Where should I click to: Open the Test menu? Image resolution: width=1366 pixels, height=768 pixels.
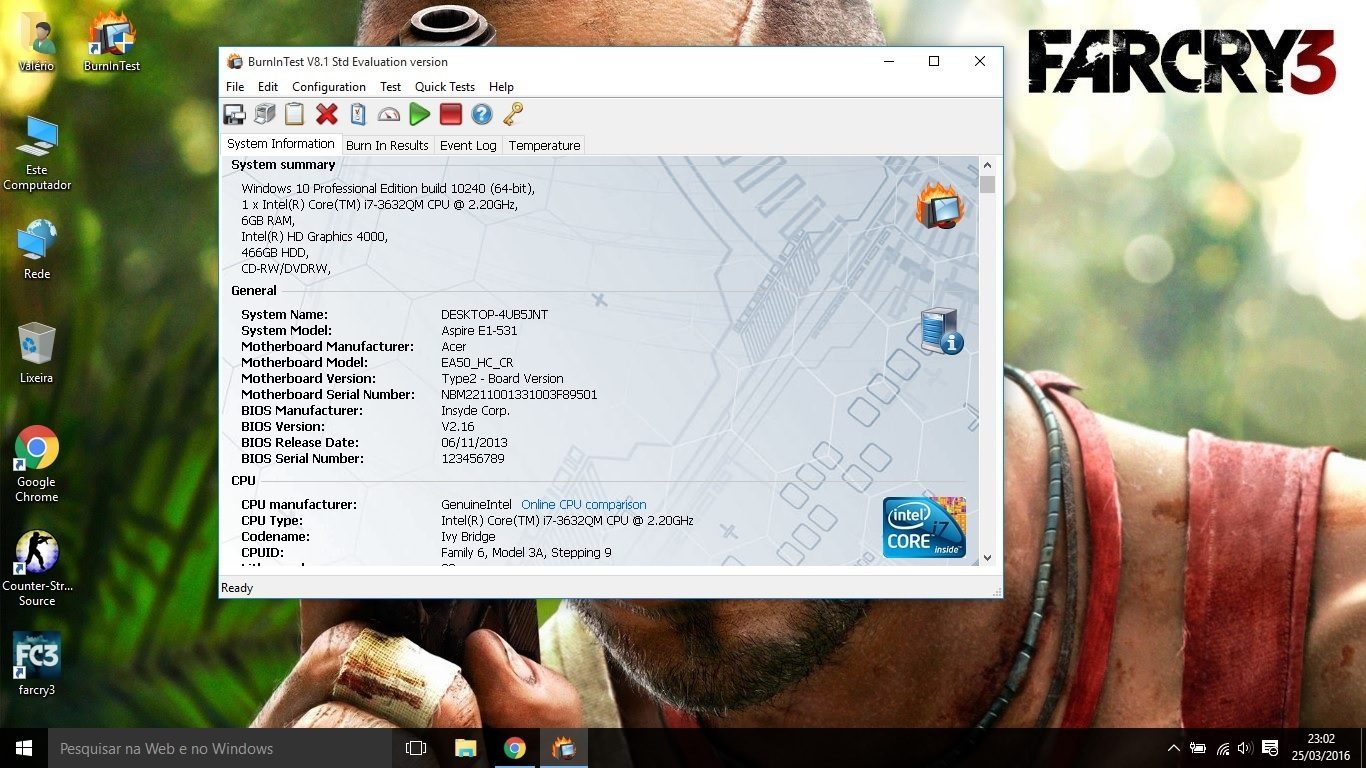click(x=390, y=87)
